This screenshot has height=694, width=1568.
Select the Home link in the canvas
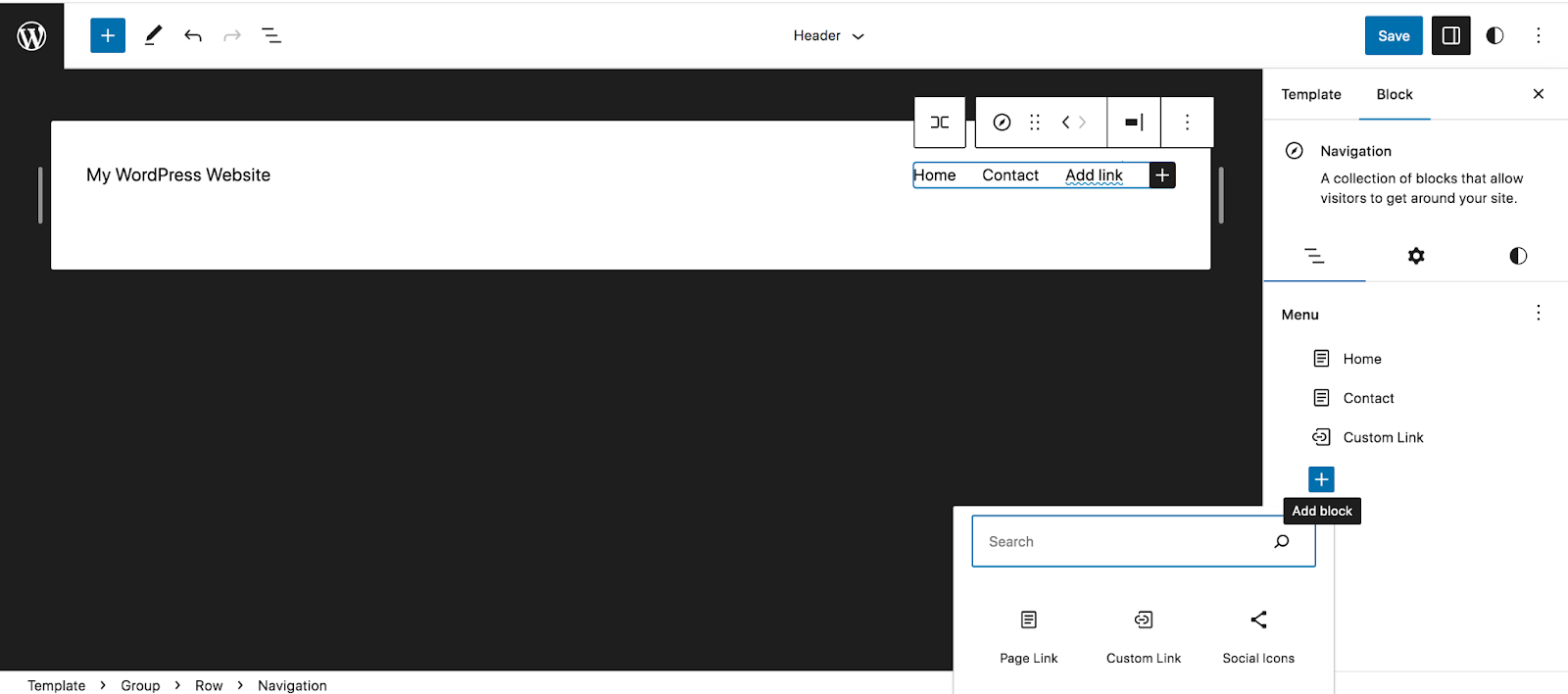[x=935, y=175]
